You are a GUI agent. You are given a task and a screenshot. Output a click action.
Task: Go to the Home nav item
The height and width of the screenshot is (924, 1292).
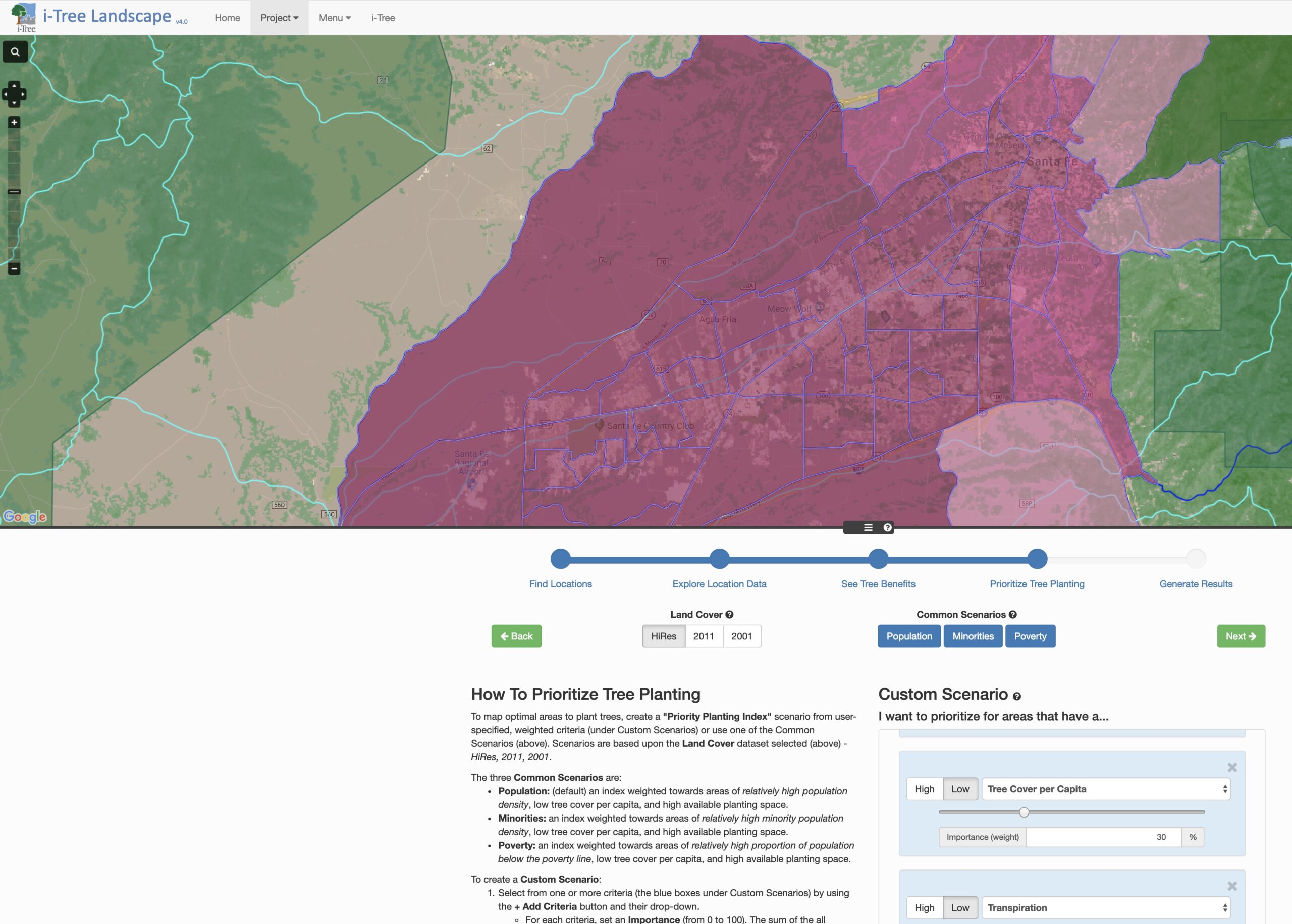click(x=227, y=18)
